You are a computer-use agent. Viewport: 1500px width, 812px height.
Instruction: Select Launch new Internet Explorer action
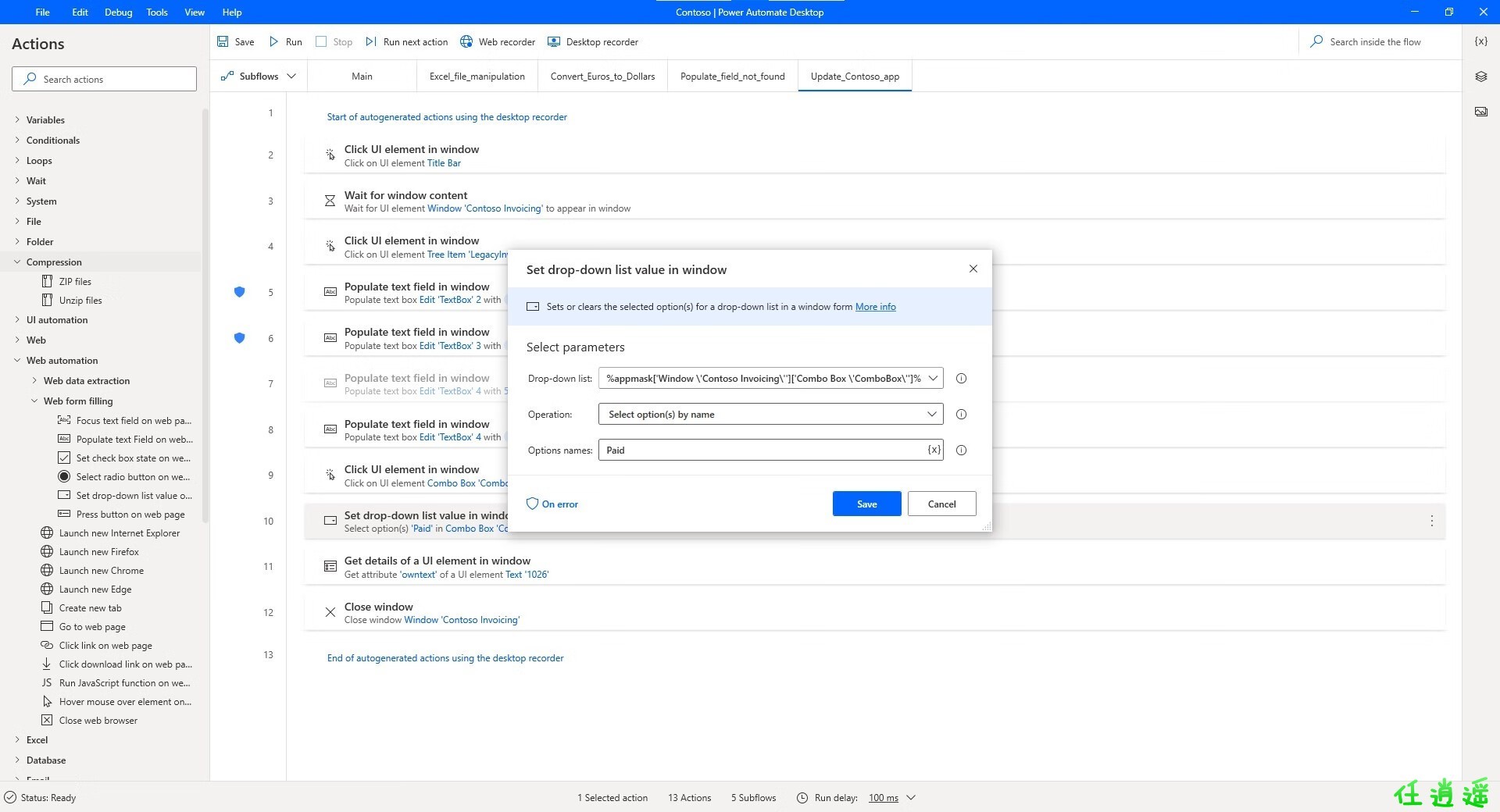tap(110, 533)
